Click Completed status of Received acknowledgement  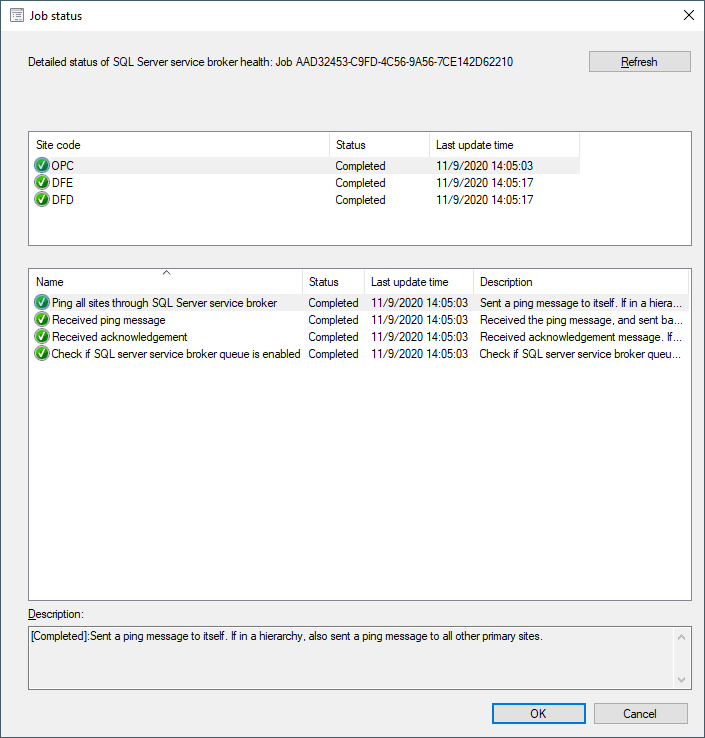(x=333, y=337)
